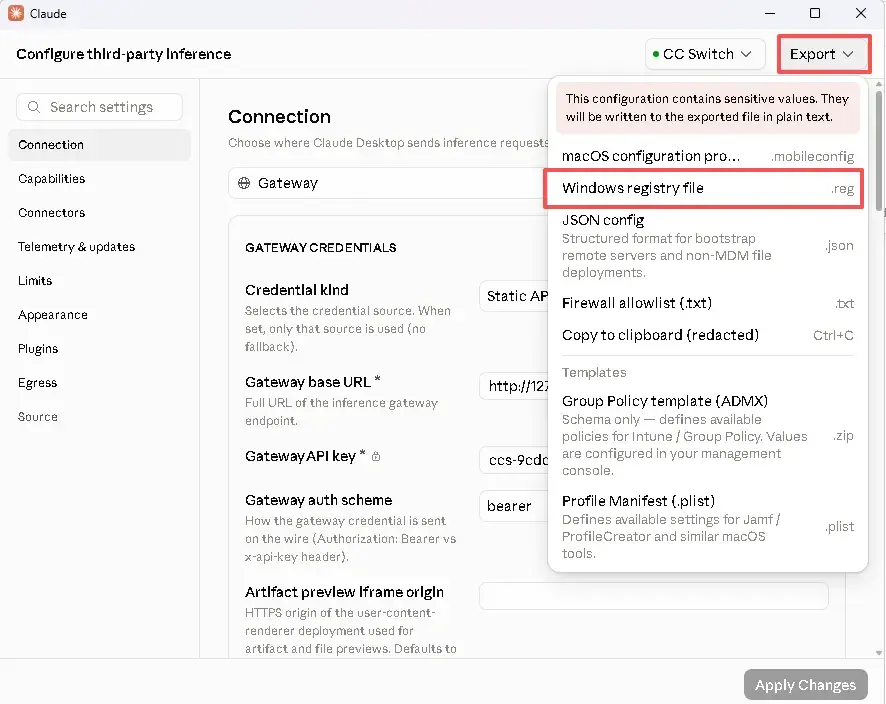886x704 pixels.
Task: Click the Gateway API key field
Action: (x=514, y=460)
